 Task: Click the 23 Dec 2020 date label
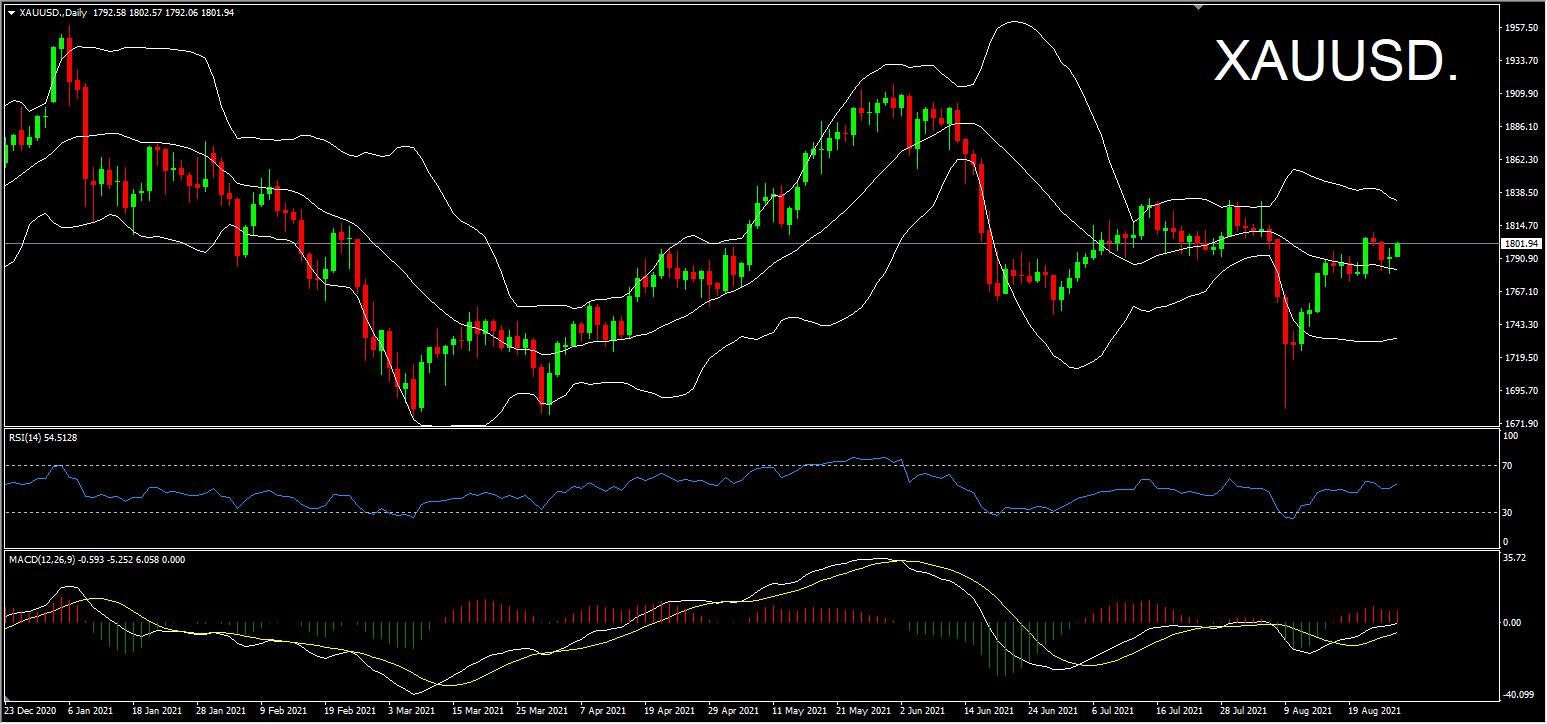tap(32, 711)
